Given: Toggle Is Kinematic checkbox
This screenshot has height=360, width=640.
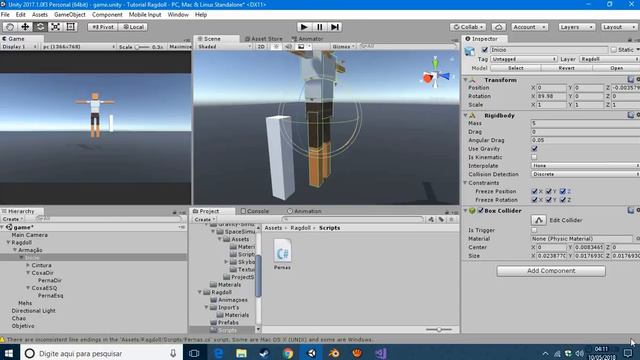Looking at the screenshot, I should click(x=534, y=157).
